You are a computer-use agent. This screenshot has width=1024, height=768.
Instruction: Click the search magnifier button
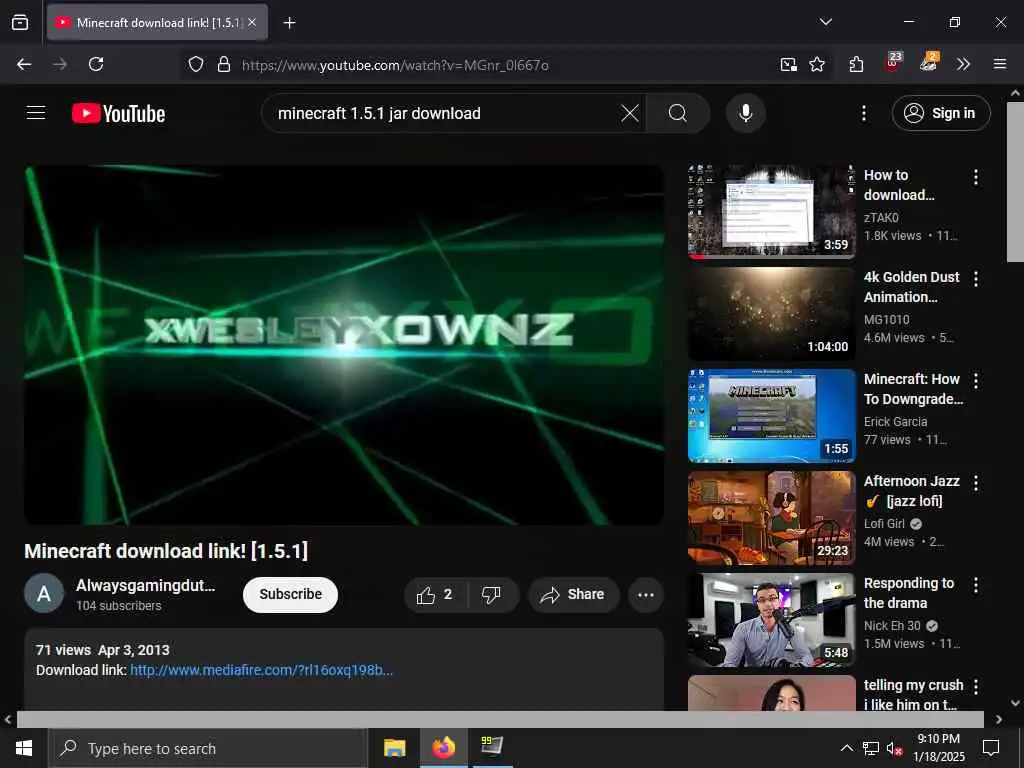[677, 113]
